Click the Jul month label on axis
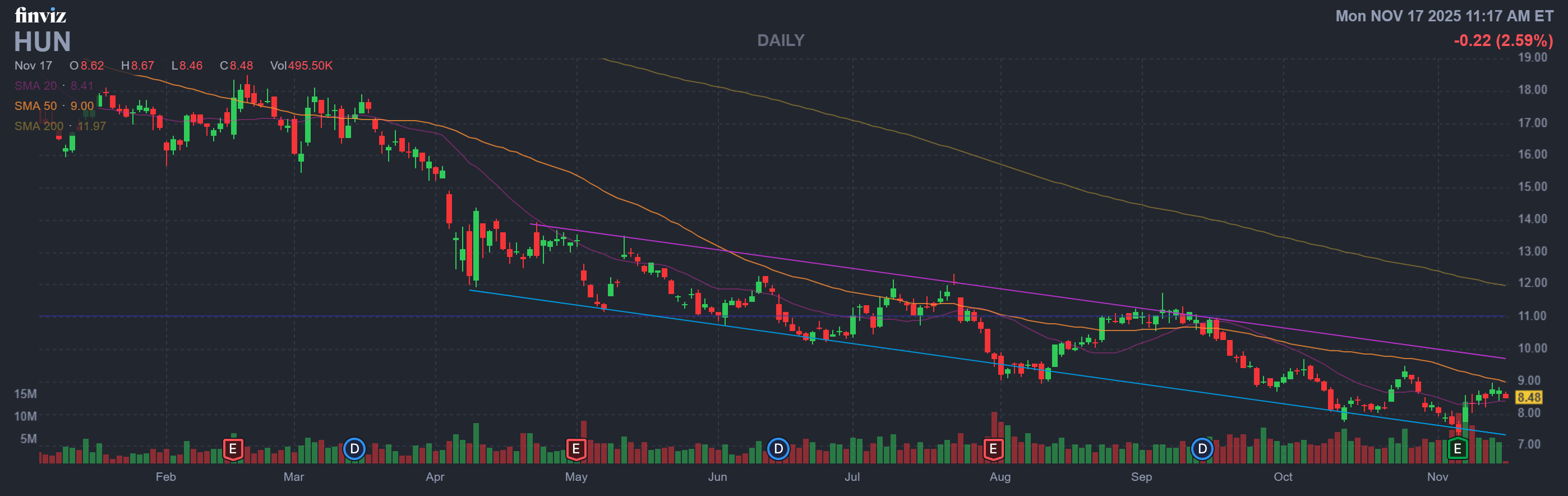This screenshot has width=1568, height=496. point(851,476)
